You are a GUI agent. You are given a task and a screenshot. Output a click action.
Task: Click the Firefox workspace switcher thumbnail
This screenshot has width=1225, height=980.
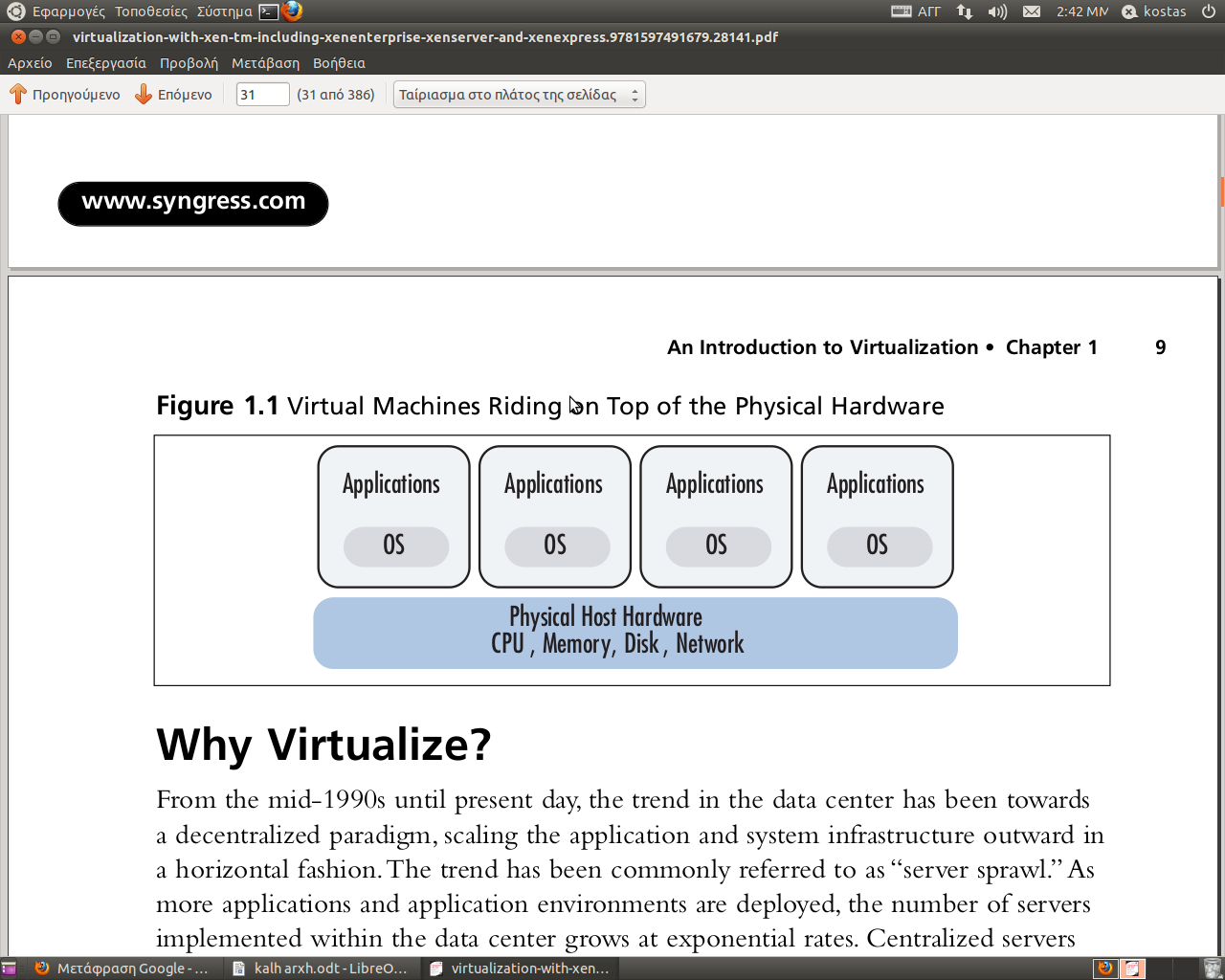click(x=1105, y=969)
